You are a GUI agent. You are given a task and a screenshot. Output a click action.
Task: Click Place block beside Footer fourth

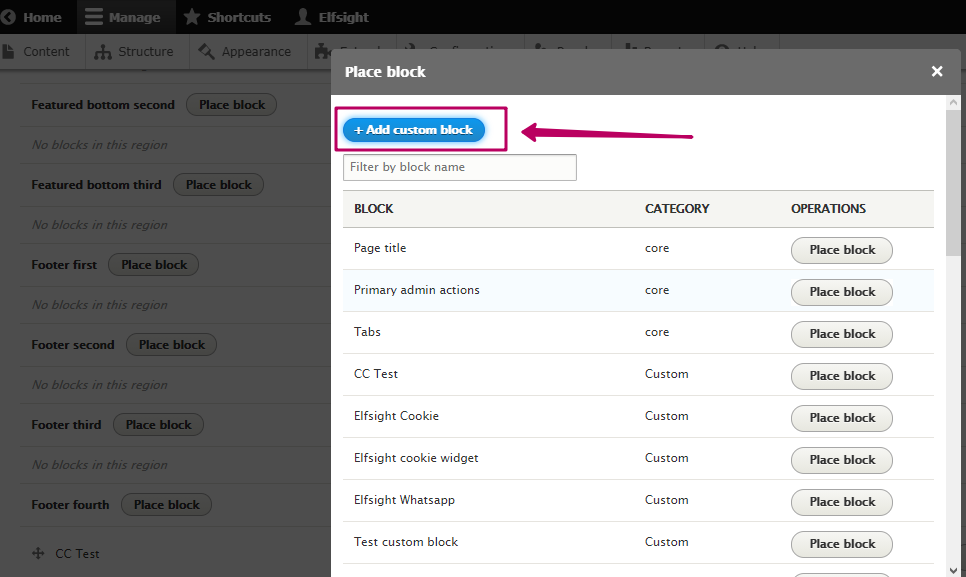166,505
